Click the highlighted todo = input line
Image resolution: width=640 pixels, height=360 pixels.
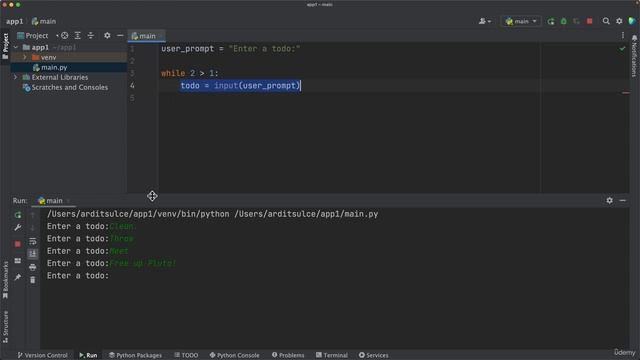pos(240,85)
